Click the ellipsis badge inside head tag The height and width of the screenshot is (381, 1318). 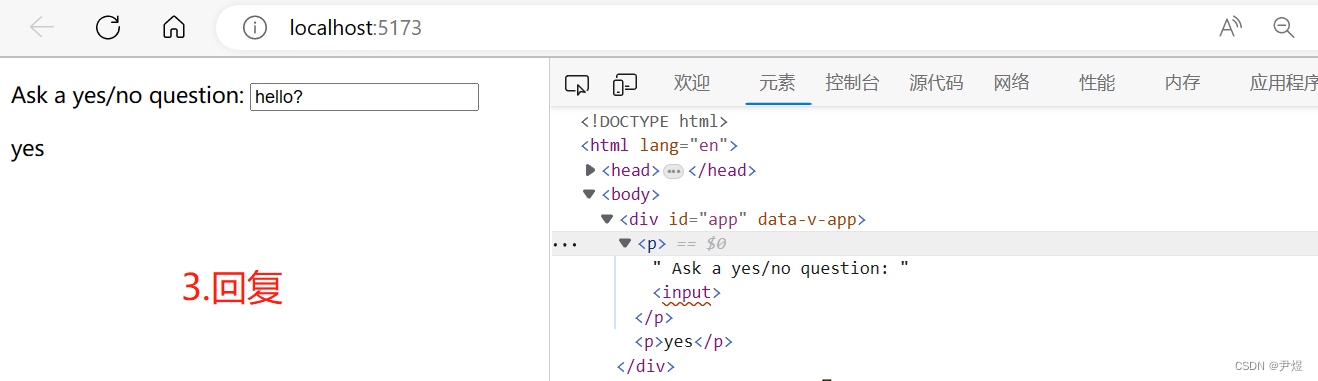point(673,171)
